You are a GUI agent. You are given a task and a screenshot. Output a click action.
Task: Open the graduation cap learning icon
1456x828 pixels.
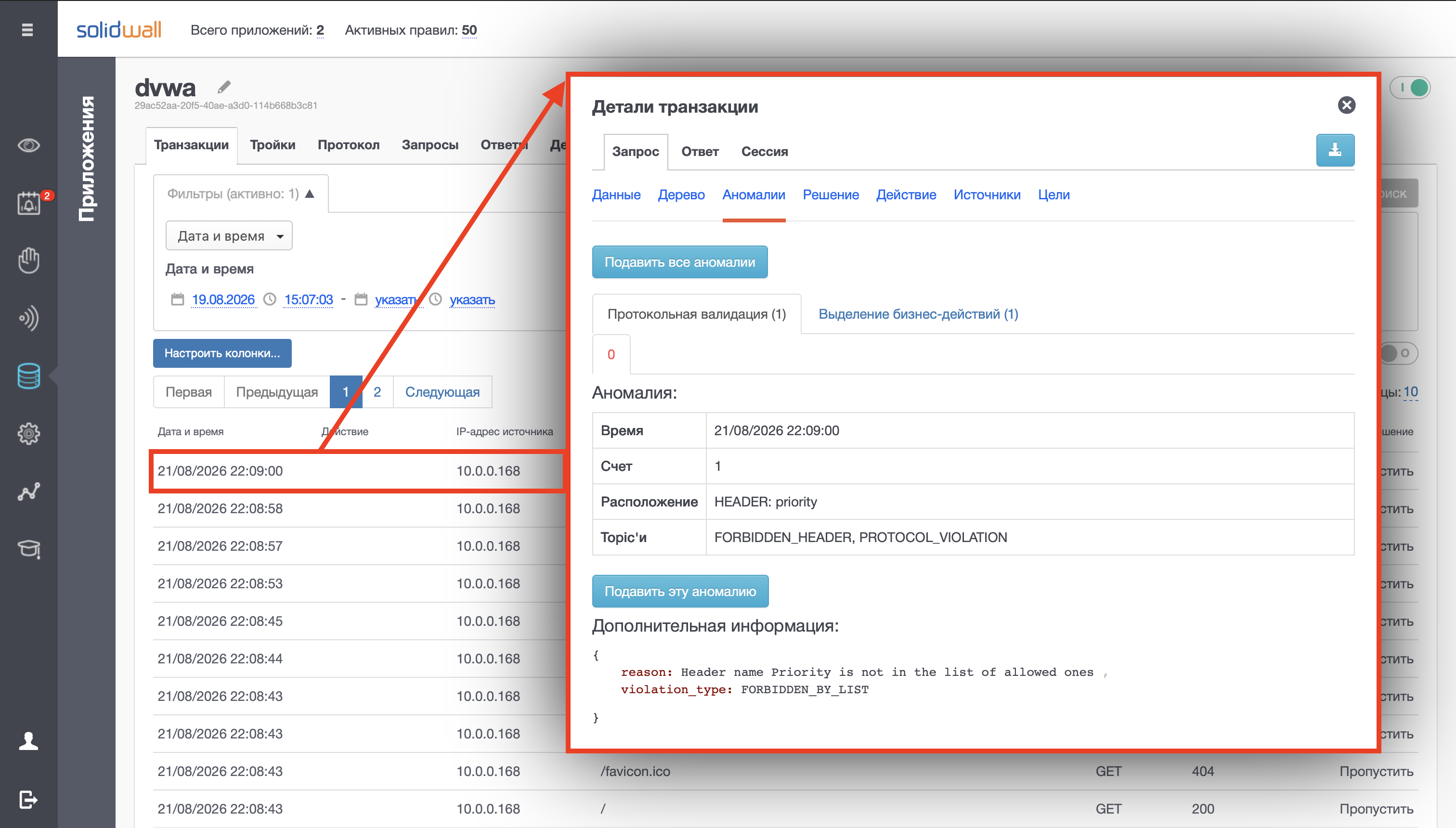[28, 549]
